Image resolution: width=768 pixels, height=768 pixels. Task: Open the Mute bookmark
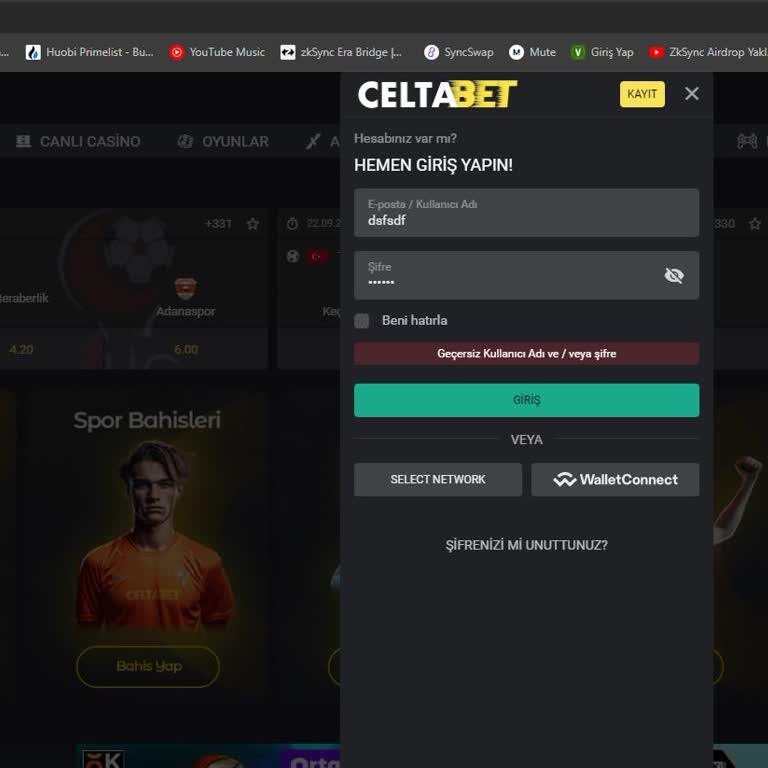coord(532,52)
